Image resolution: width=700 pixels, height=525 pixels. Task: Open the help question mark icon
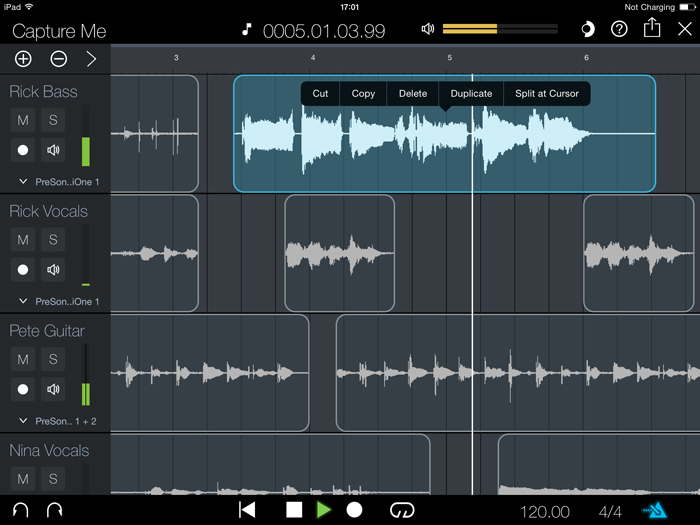(x=619, y=29)
